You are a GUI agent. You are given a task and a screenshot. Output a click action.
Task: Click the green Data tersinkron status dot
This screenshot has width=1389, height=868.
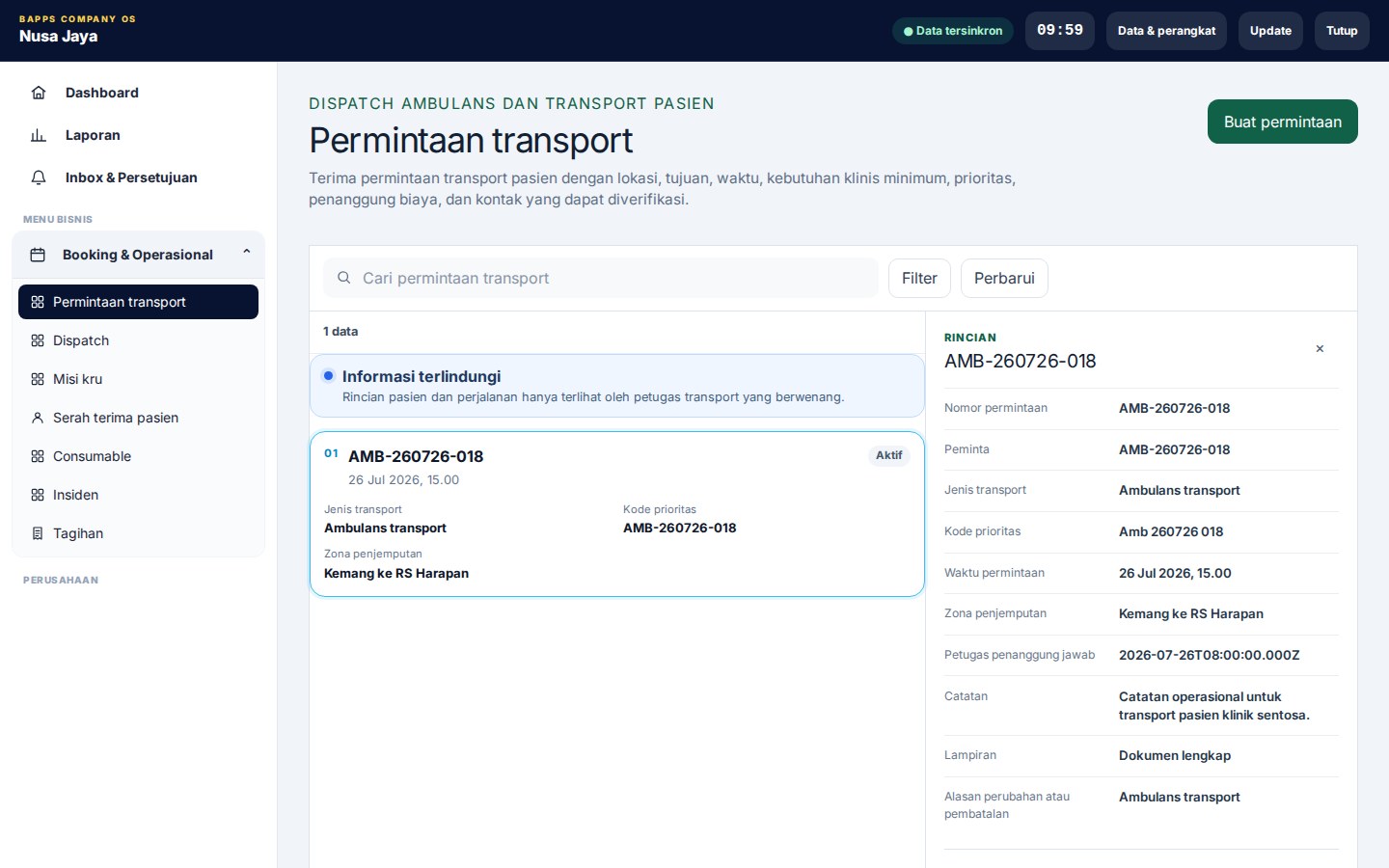click(908, 31)
